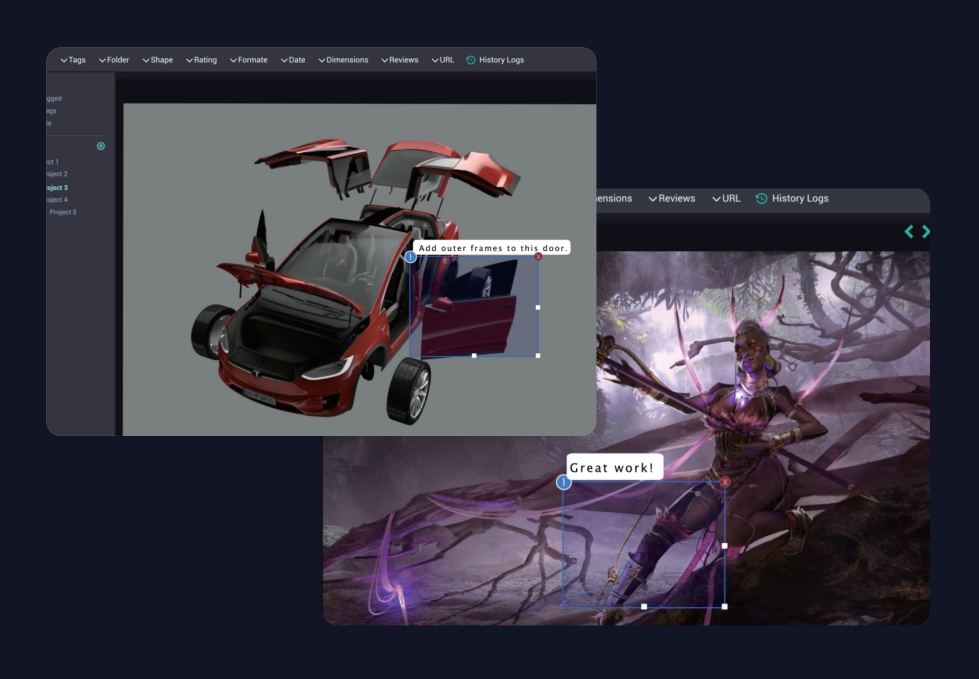Select the highlighted Project 3 entry
This screenshot has width=979, height=679.
coord(57,187)
